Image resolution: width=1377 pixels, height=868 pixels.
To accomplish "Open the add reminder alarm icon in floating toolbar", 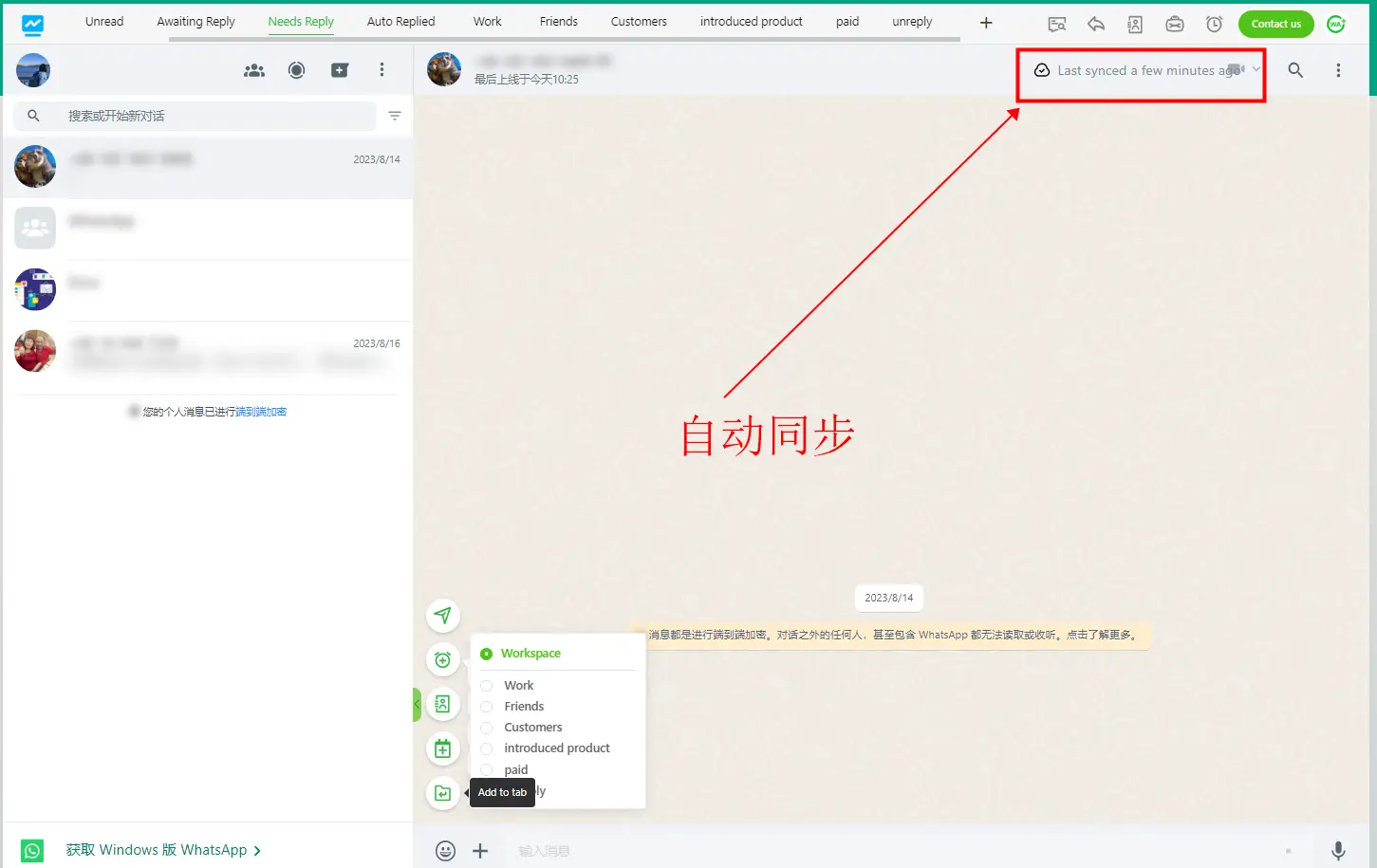I will tap(443, 659).
